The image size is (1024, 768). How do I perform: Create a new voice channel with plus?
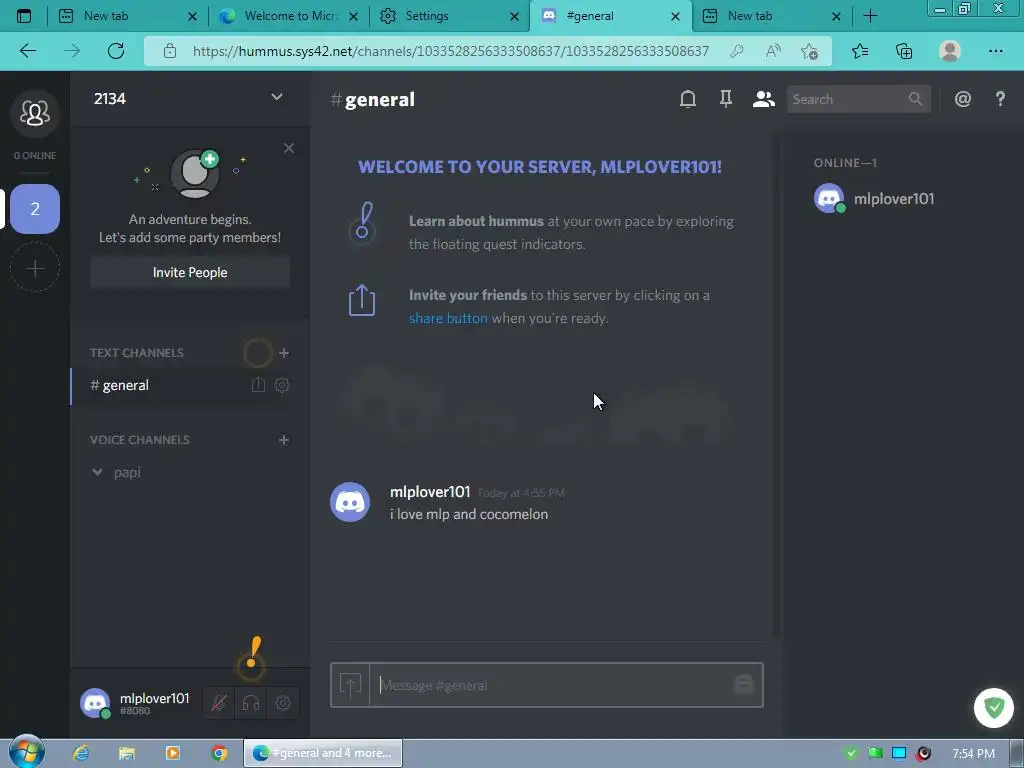[283, 440]
